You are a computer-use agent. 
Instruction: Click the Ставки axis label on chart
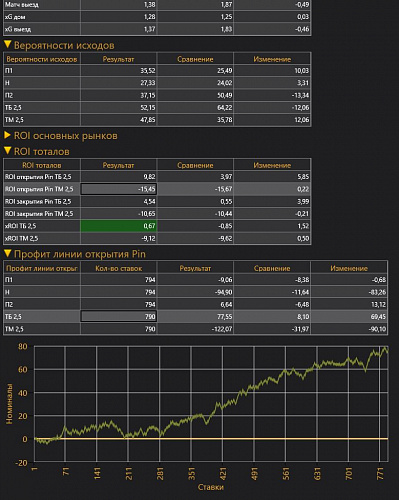(211, 487)
